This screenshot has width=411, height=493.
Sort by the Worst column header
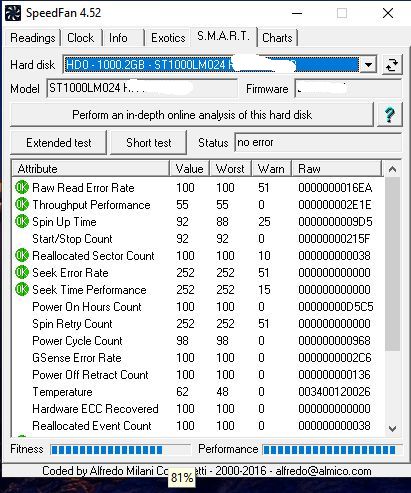tap(230, 169)
